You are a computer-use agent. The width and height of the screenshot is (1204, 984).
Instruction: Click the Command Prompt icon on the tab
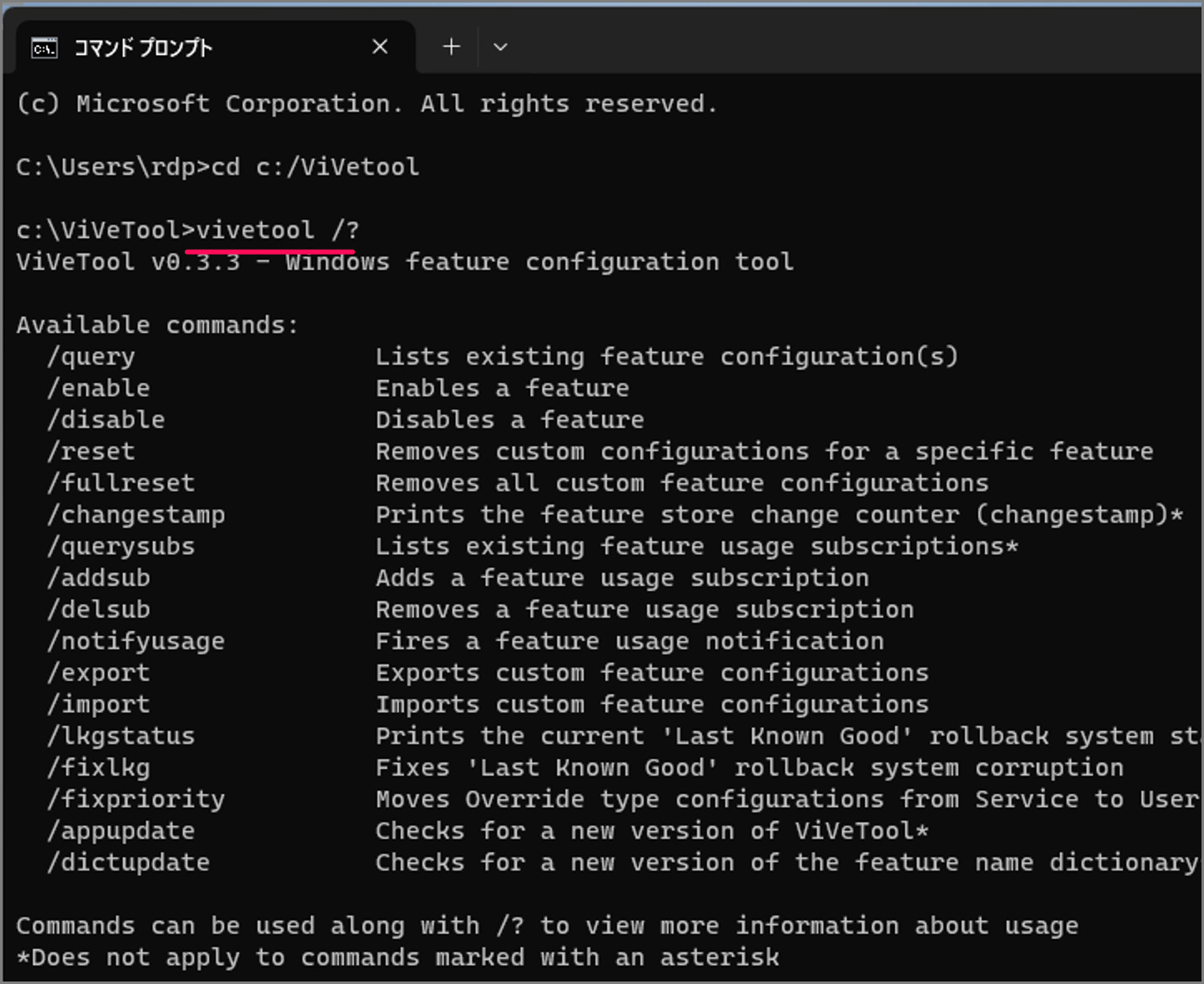pos(45,47)
